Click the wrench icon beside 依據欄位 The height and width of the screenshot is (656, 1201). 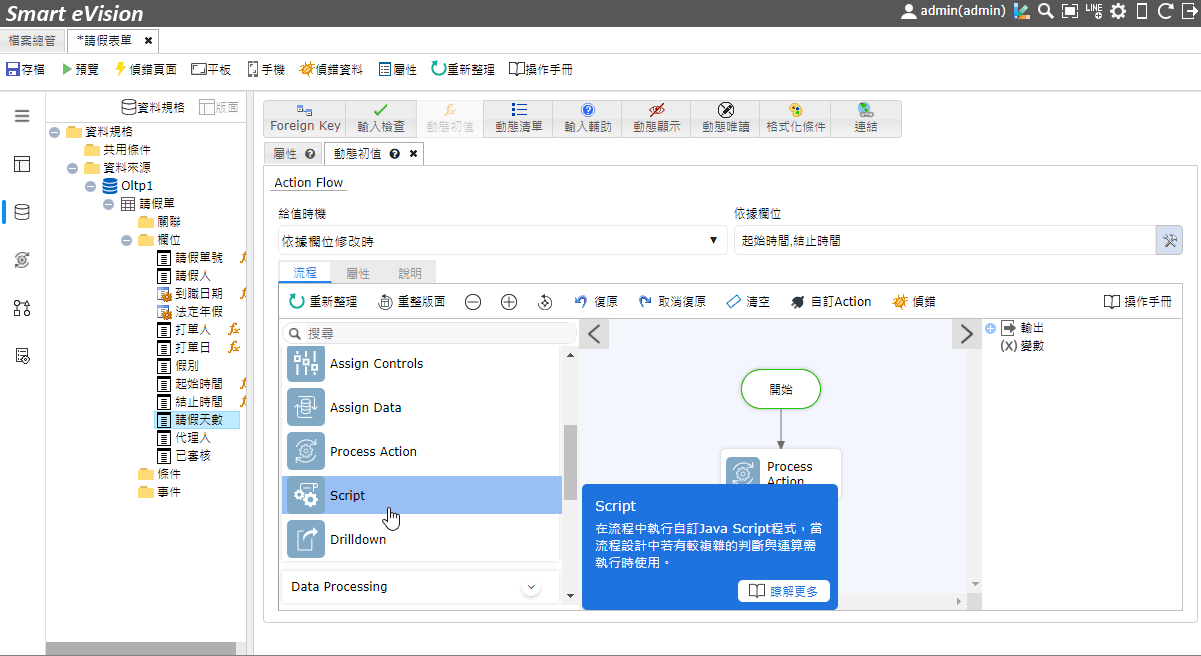pyautogui.click(x=1169, y=240)
